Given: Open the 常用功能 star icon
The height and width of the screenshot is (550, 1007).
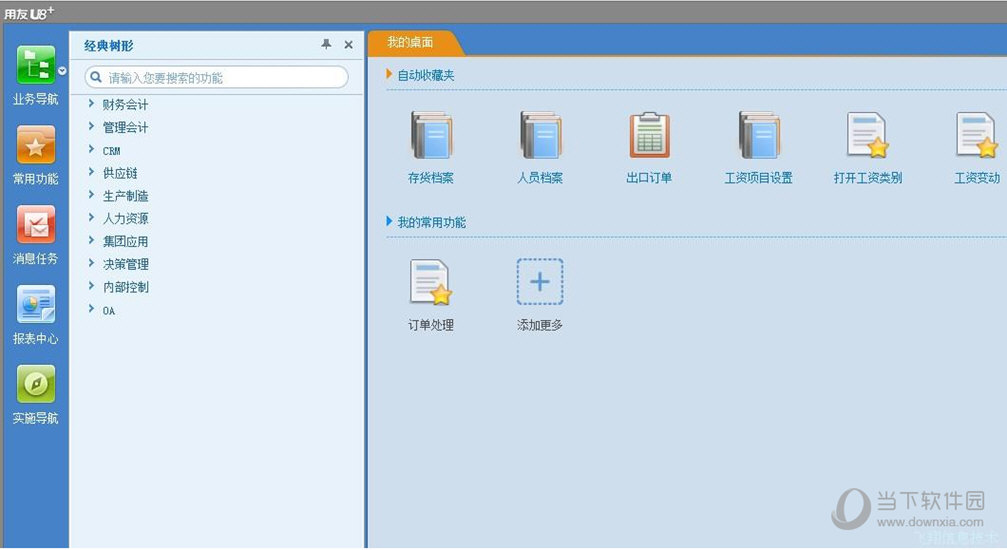Looking at the screenshot, I should (35, 145).
